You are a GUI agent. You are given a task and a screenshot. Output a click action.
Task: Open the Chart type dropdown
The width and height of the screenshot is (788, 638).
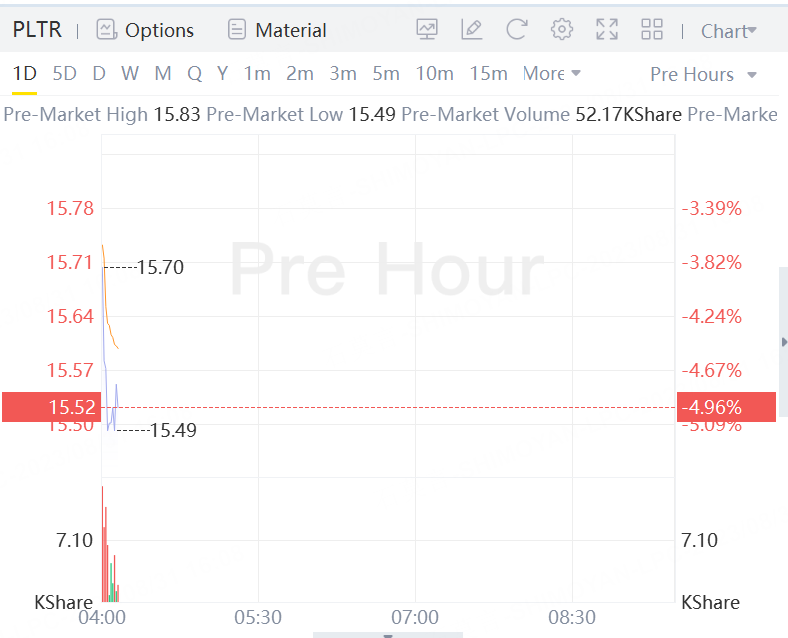(x=728, y=31)
